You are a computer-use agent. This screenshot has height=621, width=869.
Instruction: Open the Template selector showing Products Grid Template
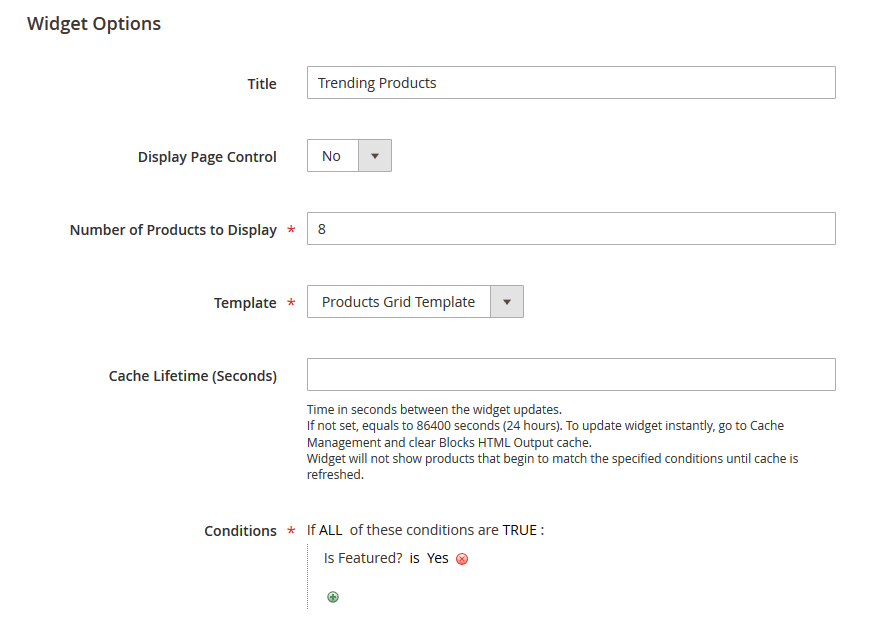pyautogui.click(x=400, y=301)
